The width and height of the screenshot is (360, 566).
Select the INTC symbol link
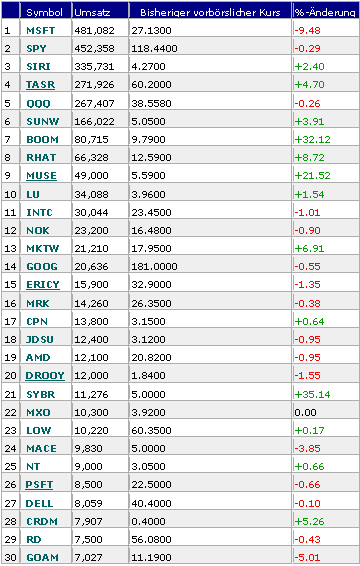[x=39, y=213]
